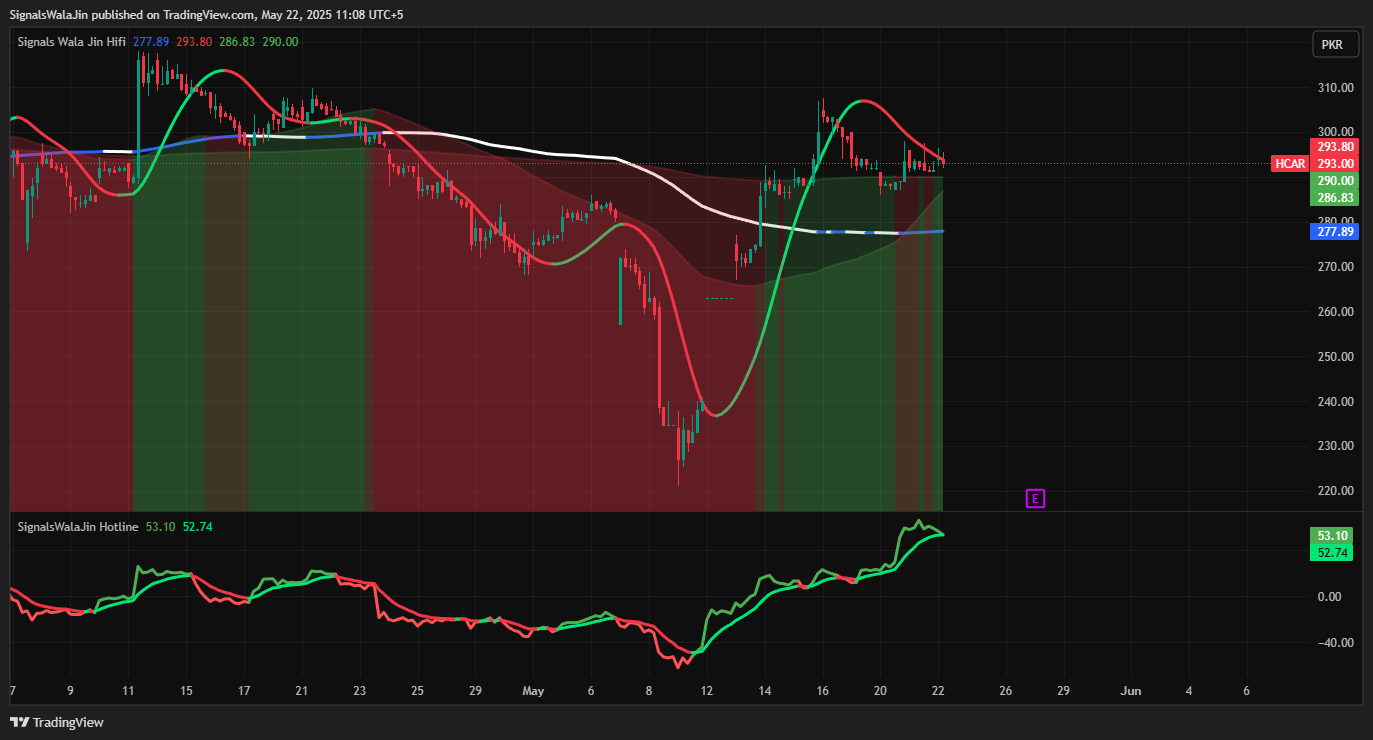Click the 26 date label on time axis
The width and height of the screenshot is (1373, 740).
pyautogui.click(x=1005, y=691)
